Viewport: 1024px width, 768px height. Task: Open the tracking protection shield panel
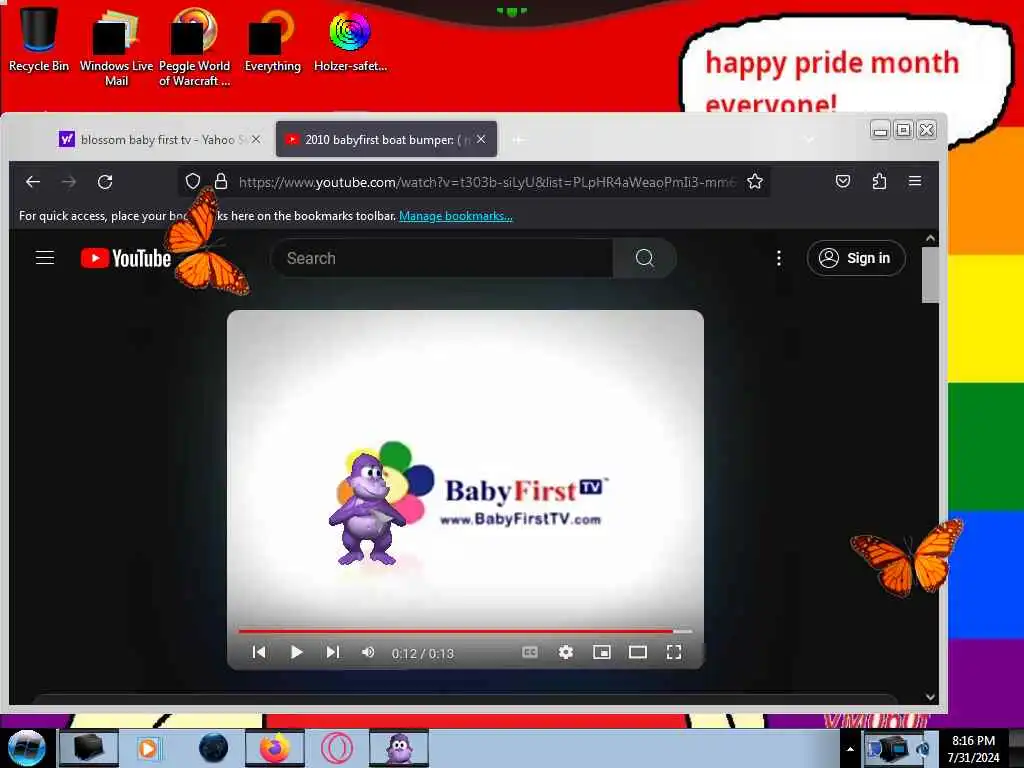[193, 181]
